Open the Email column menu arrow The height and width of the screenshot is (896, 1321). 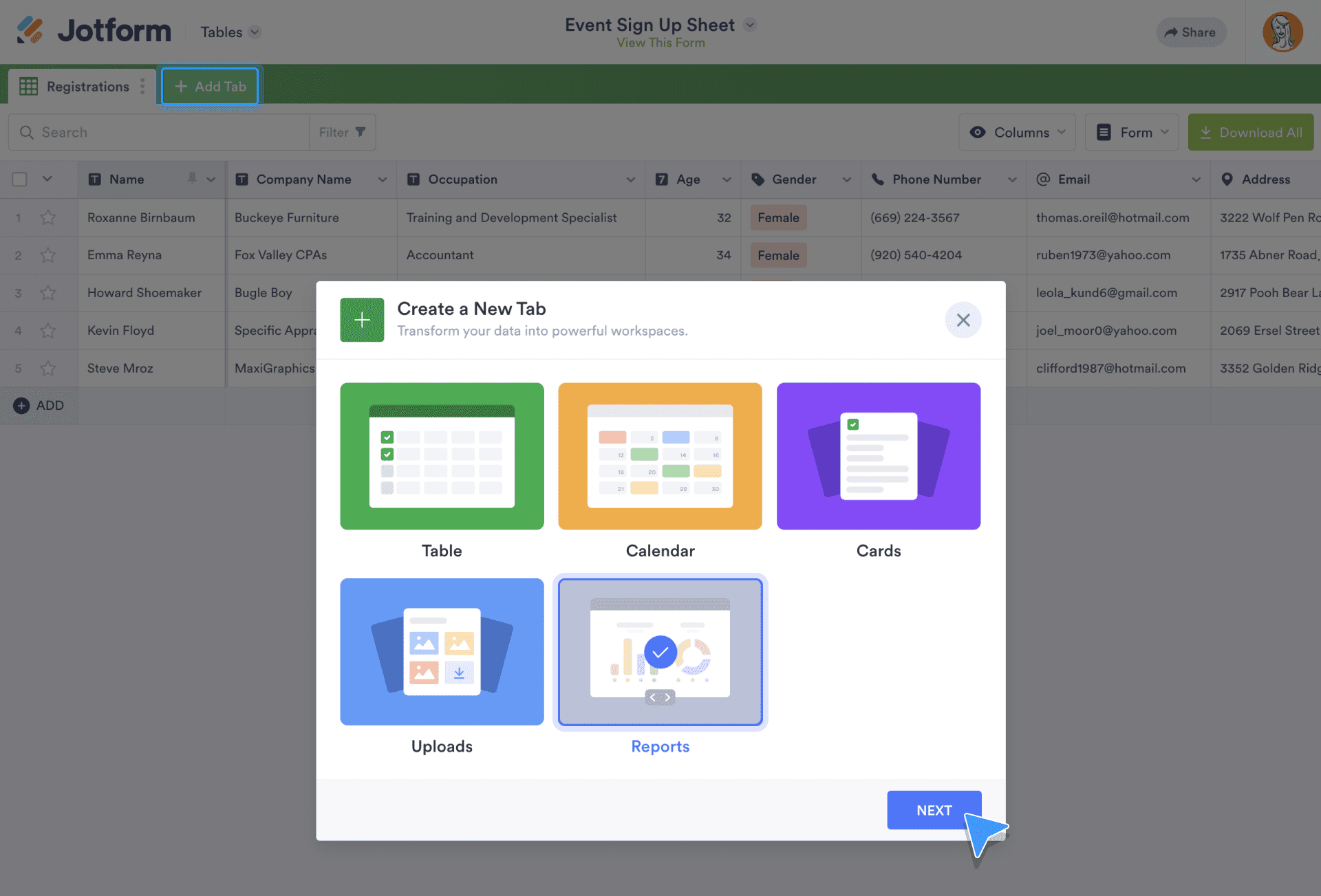[1196, 179]
